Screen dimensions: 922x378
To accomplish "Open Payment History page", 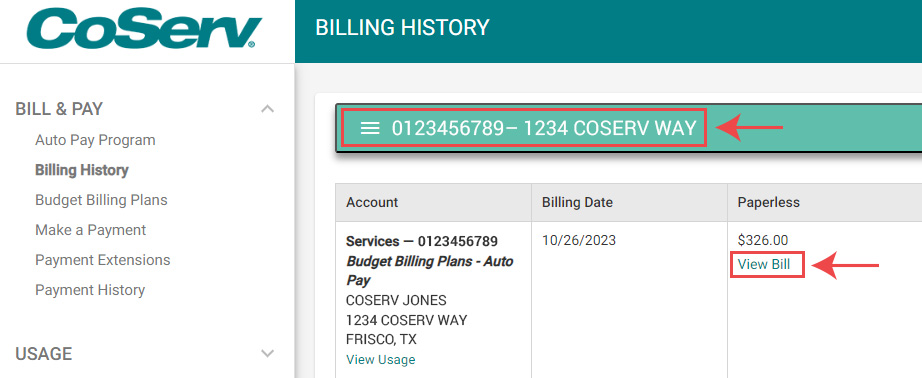I will tap(90, 290).
